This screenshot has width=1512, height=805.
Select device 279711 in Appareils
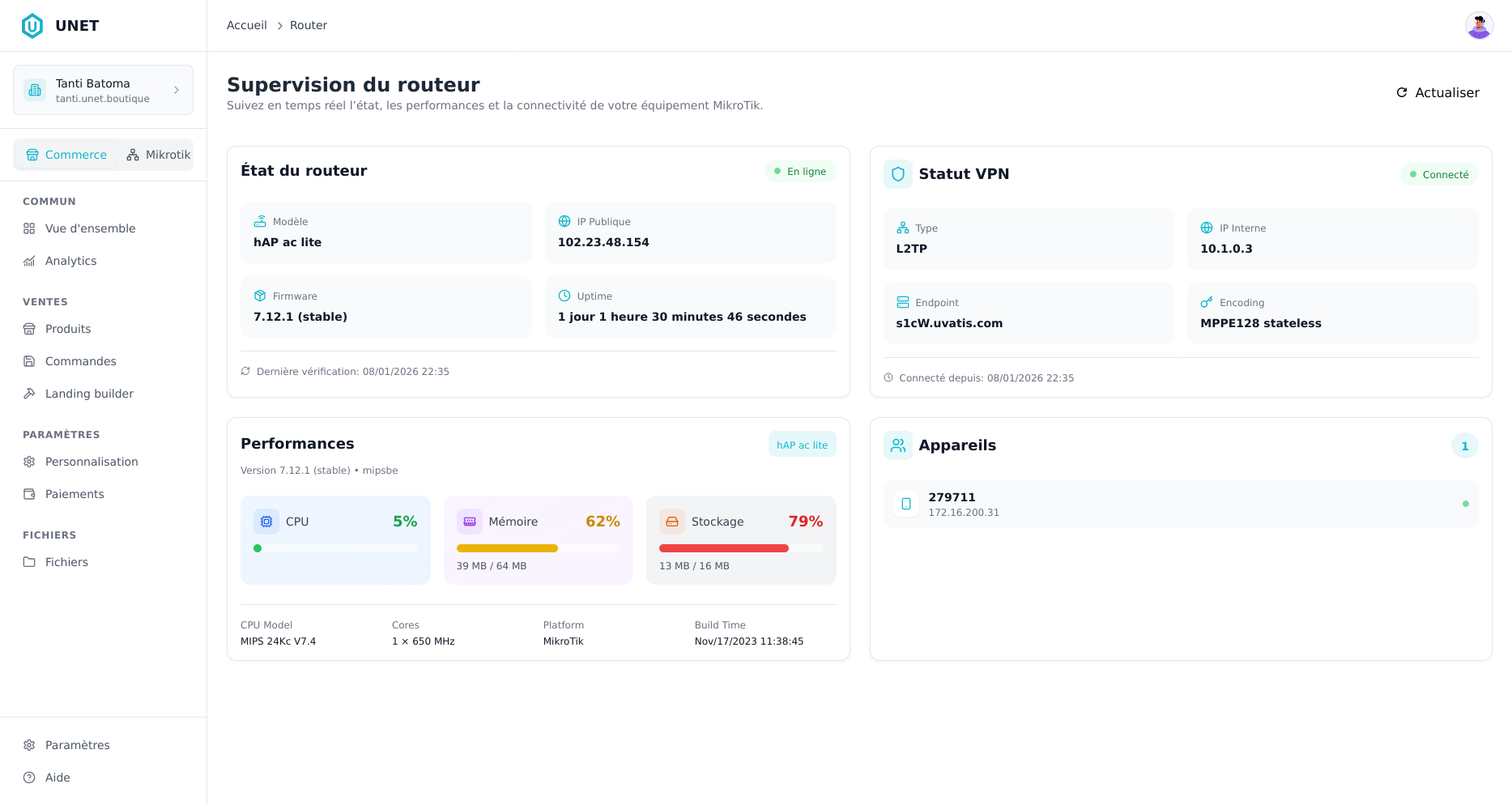pos(1180,503)
